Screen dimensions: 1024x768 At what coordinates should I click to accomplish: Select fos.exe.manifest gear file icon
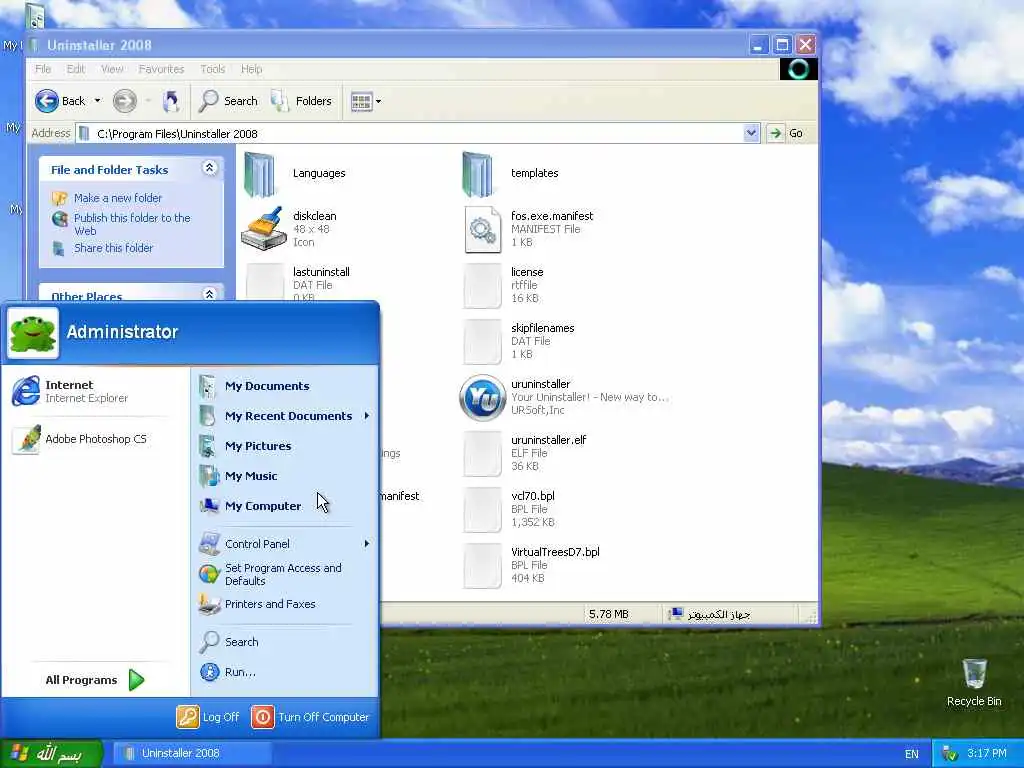[x=482, y=229]
